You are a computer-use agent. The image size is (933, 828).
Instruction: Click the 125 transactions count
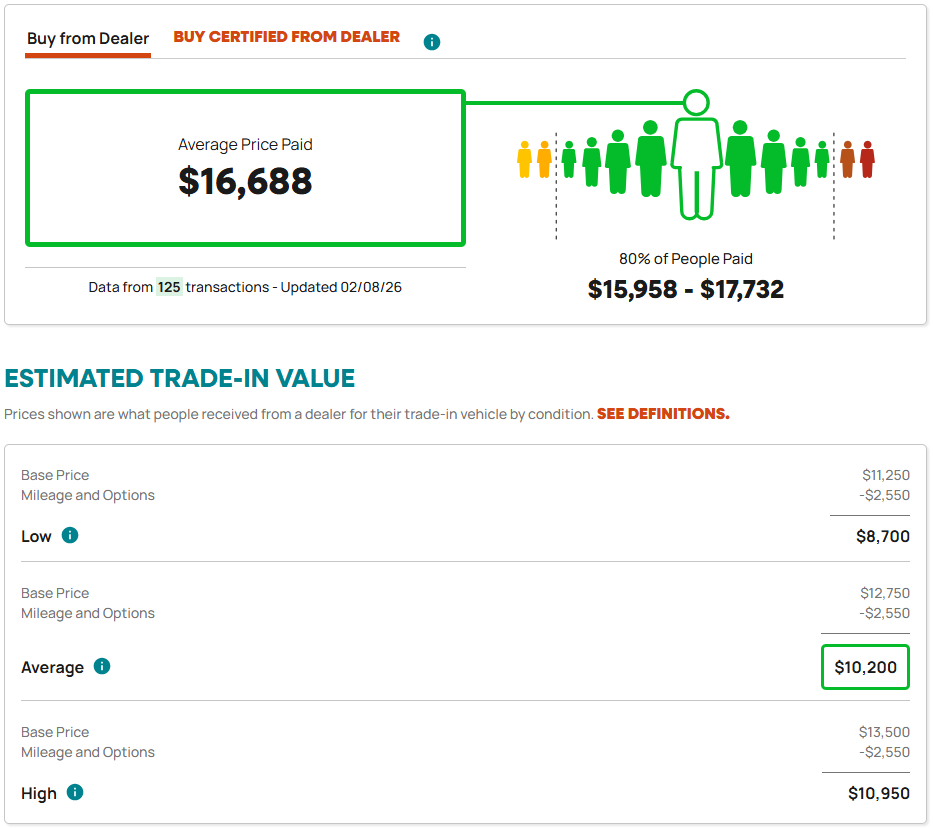(169, 287)
